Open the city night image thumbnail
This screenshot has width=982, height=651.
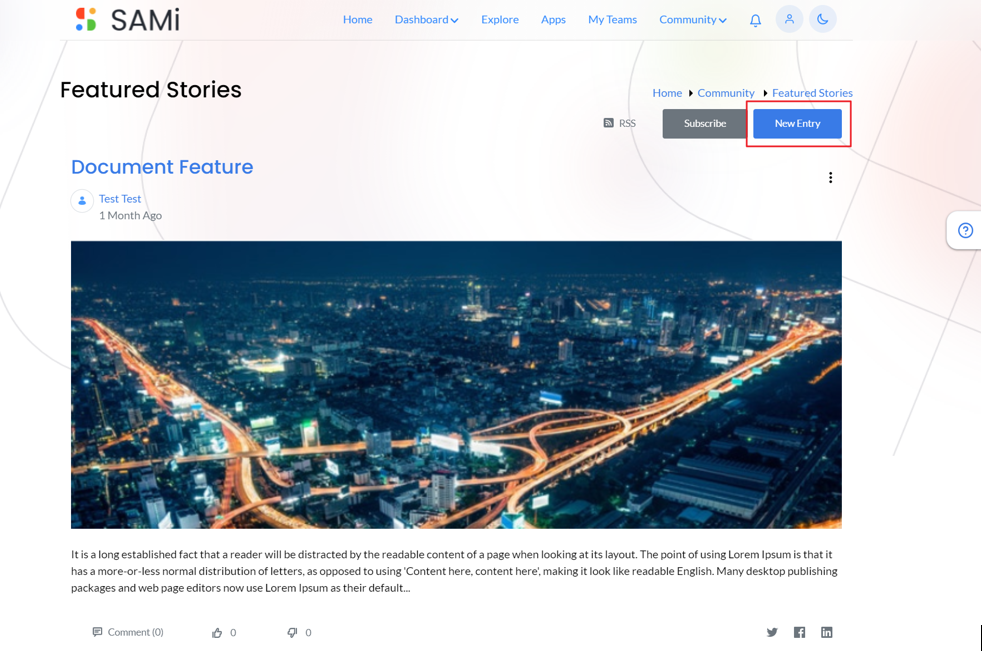click(x=456, y=385)
